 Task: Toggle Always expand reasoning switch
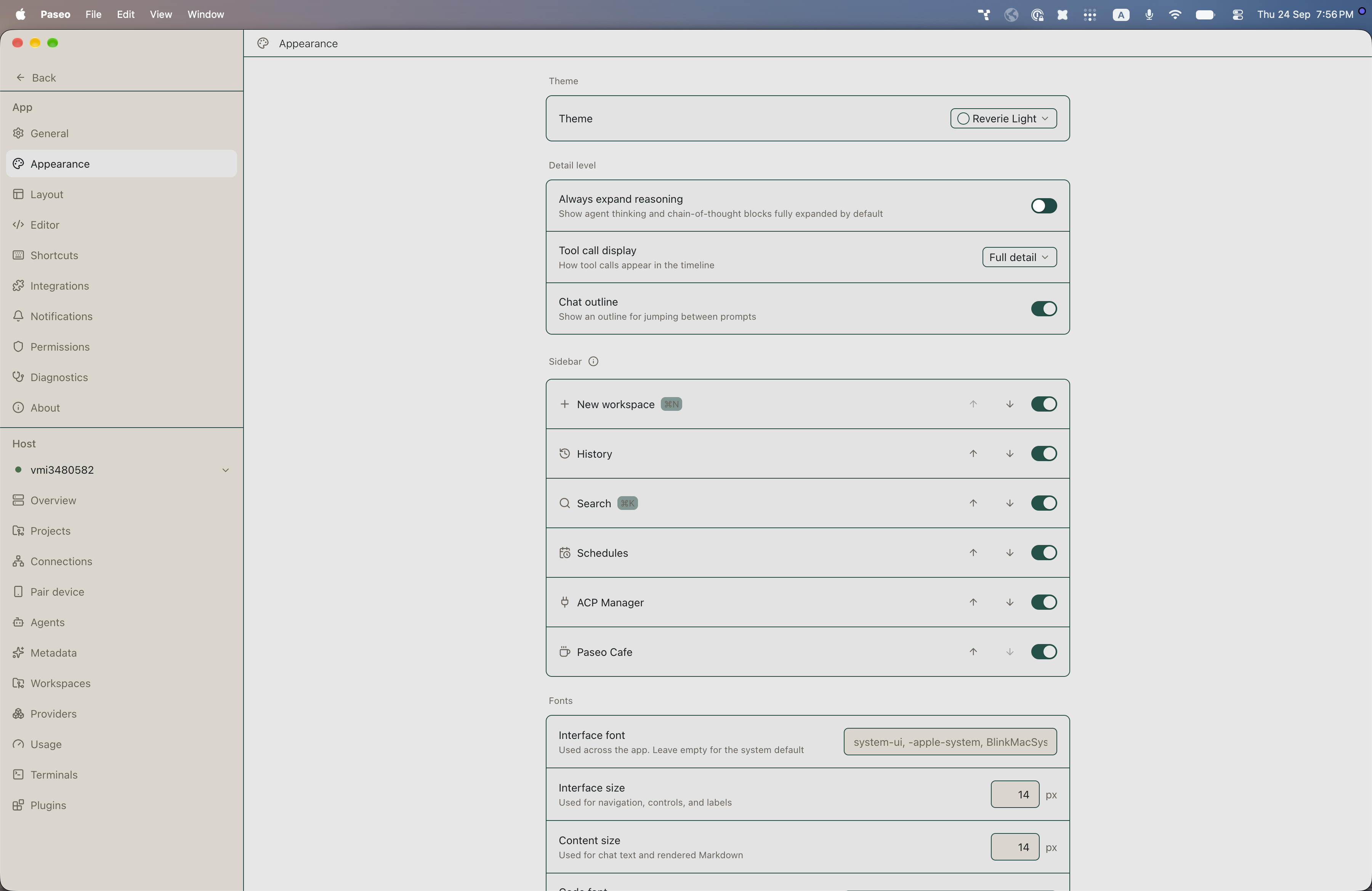coord(1043,206)
